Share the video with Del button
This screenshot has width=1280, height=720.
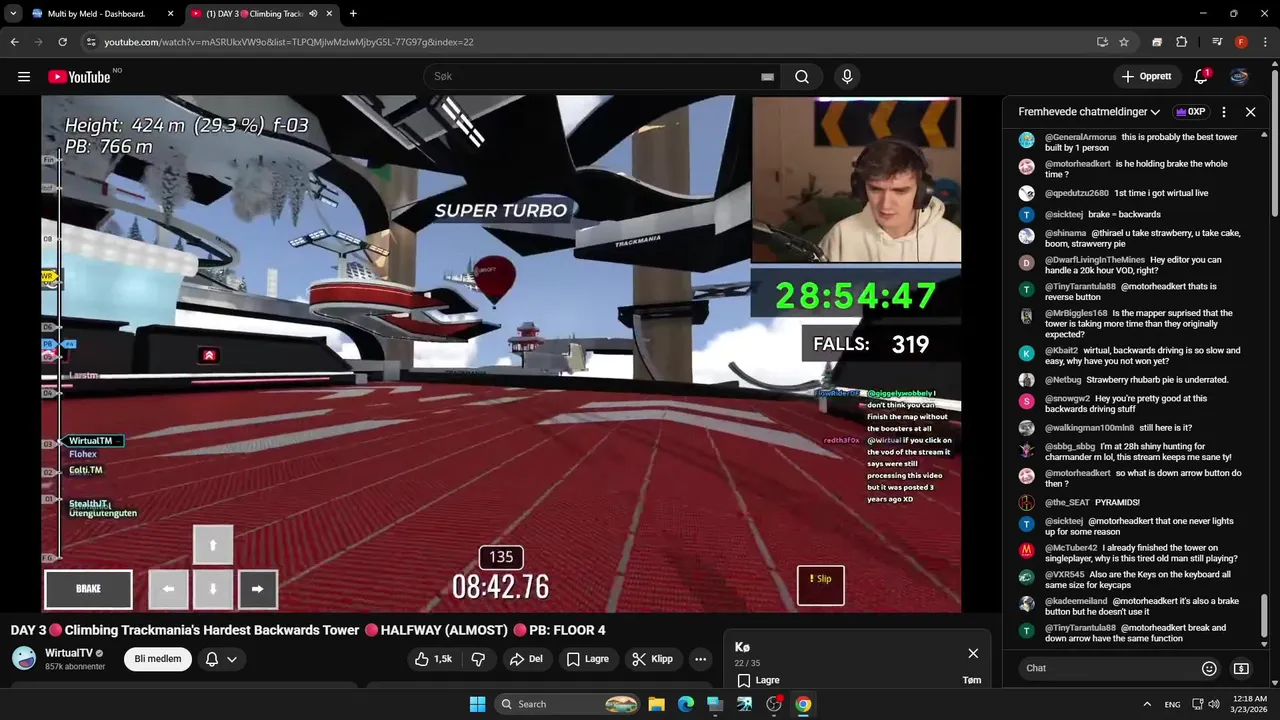pos(526,659)
